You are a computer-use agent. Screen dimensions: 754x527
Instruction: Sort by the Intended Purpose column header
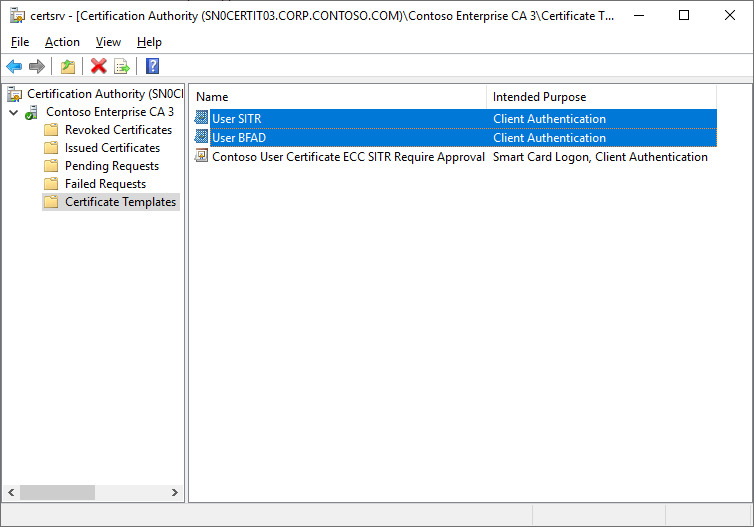coord(600,97)
